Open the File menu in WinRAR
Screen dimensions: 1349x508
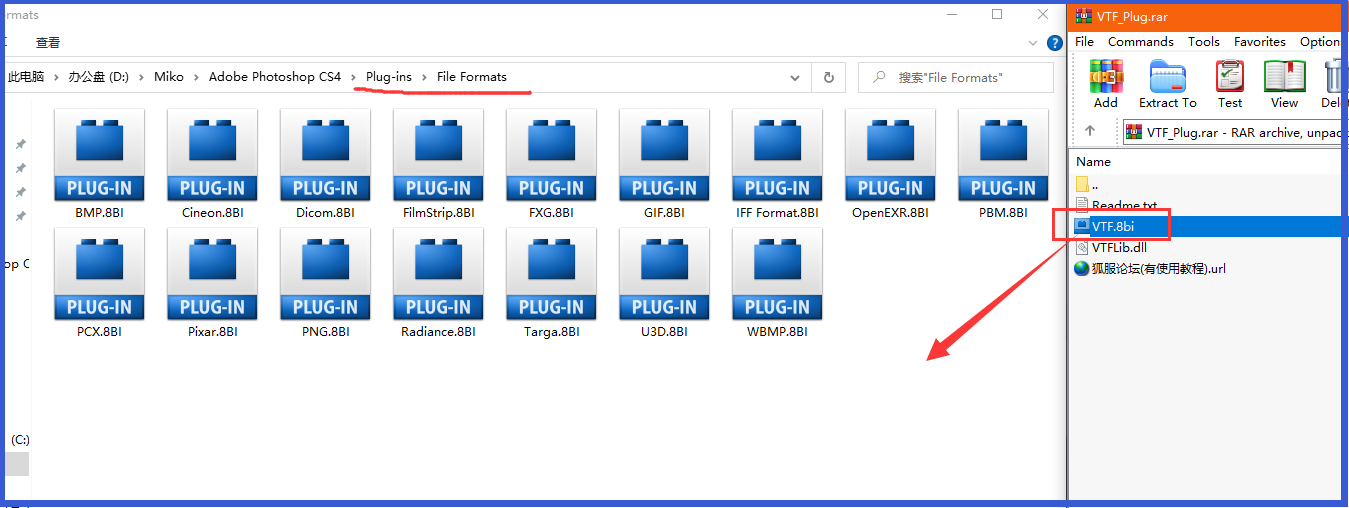1084,42
